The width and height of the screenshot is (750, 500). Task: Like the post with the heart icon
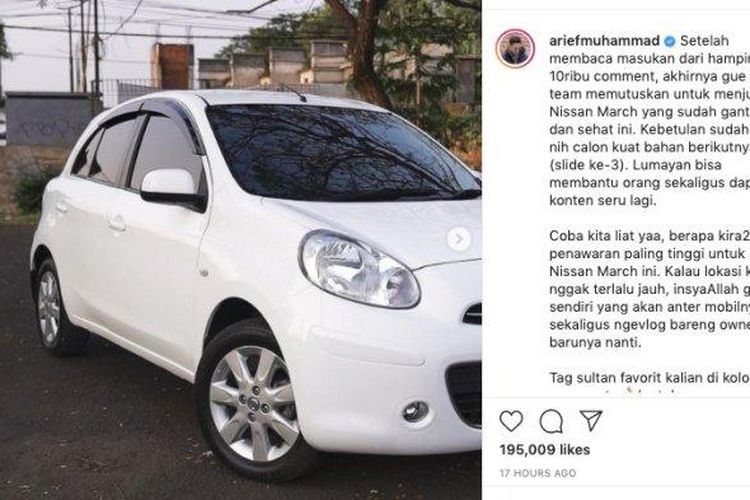tap(511, 421)
